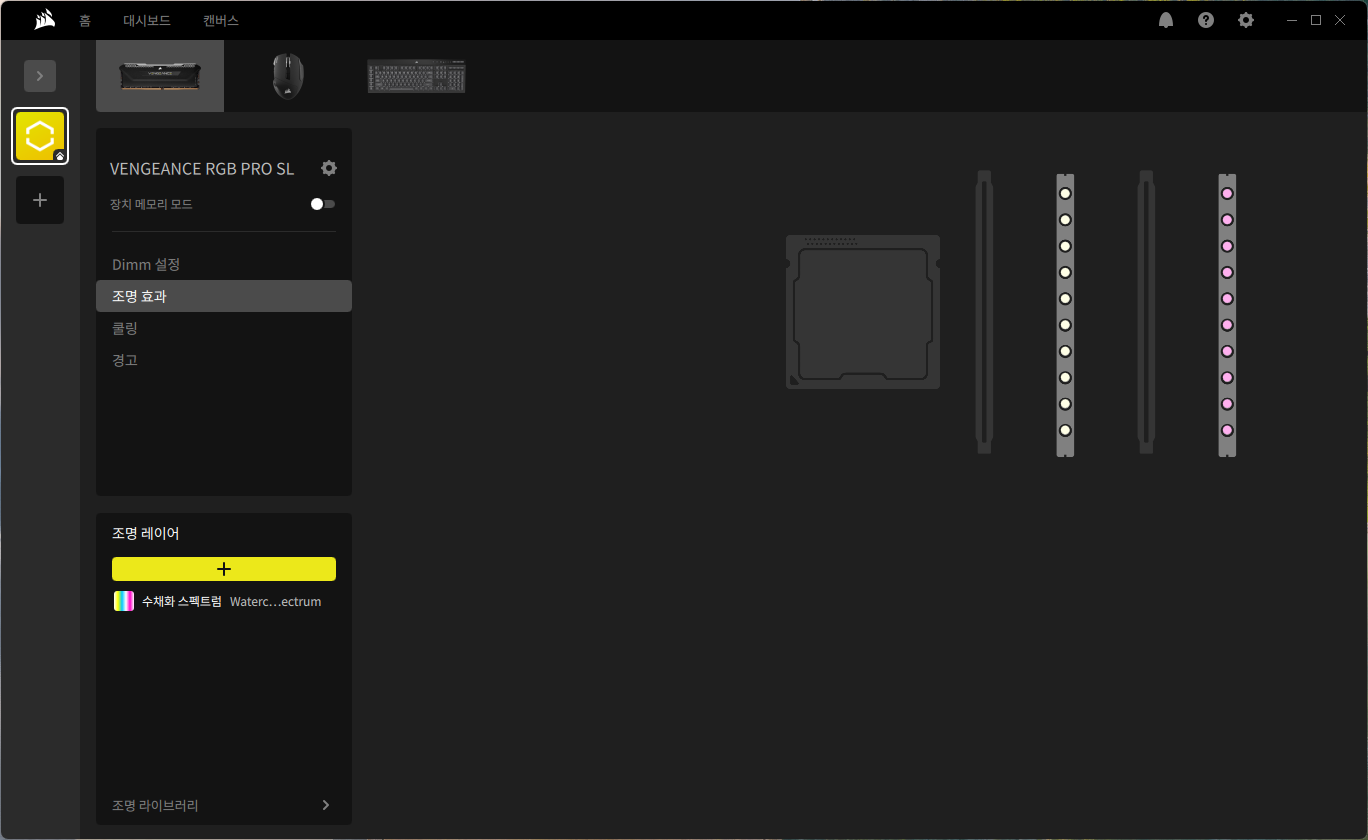The image size is (1368, 840).
Task: Click the Corsair sails logo
Action: [44, 19]
